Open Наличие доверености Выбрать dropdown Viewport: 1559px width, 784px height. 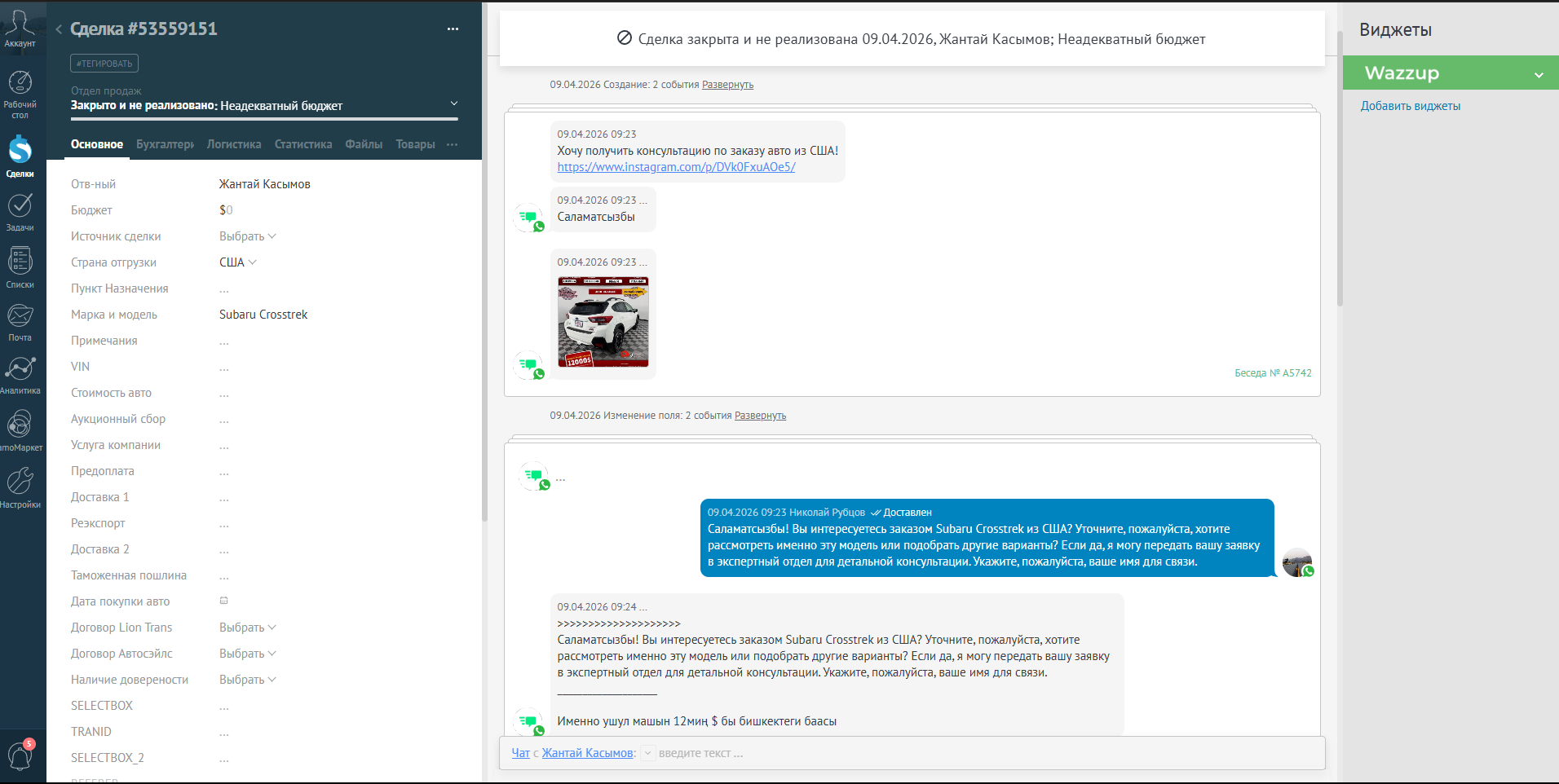point(248,680)
